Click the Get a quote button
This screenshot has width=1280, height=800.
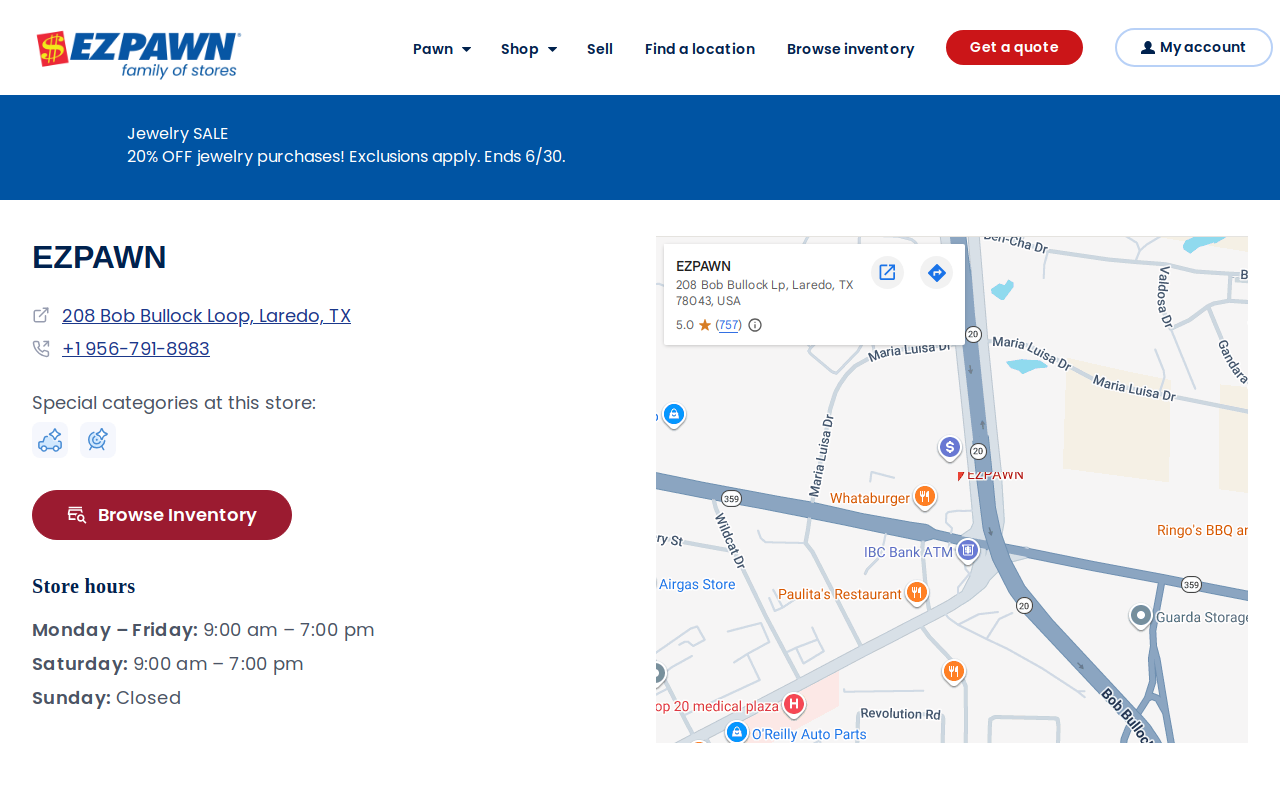point(1014,47)
